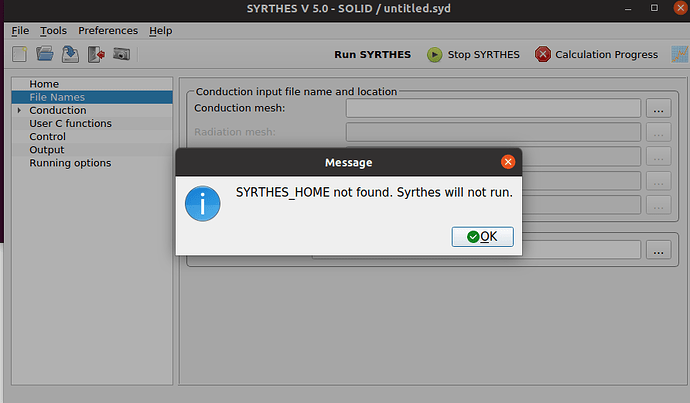Click the Stop SYRTHES label
The width and height of the screenshot is (690, 403).
tap(484, 55)
